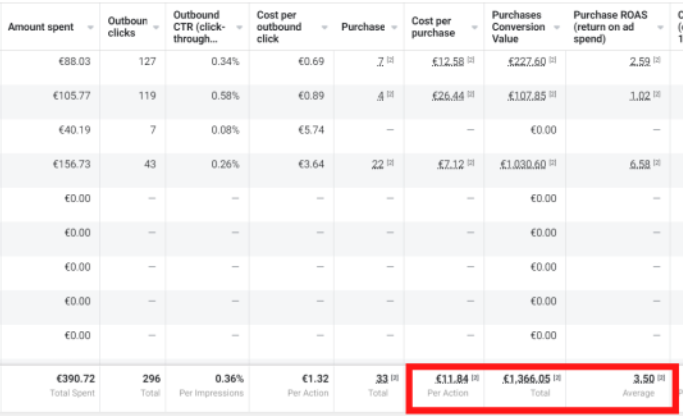
Task: Open Purchase ROAS column dropdown arrow
Action: click(x=660, y=27)
